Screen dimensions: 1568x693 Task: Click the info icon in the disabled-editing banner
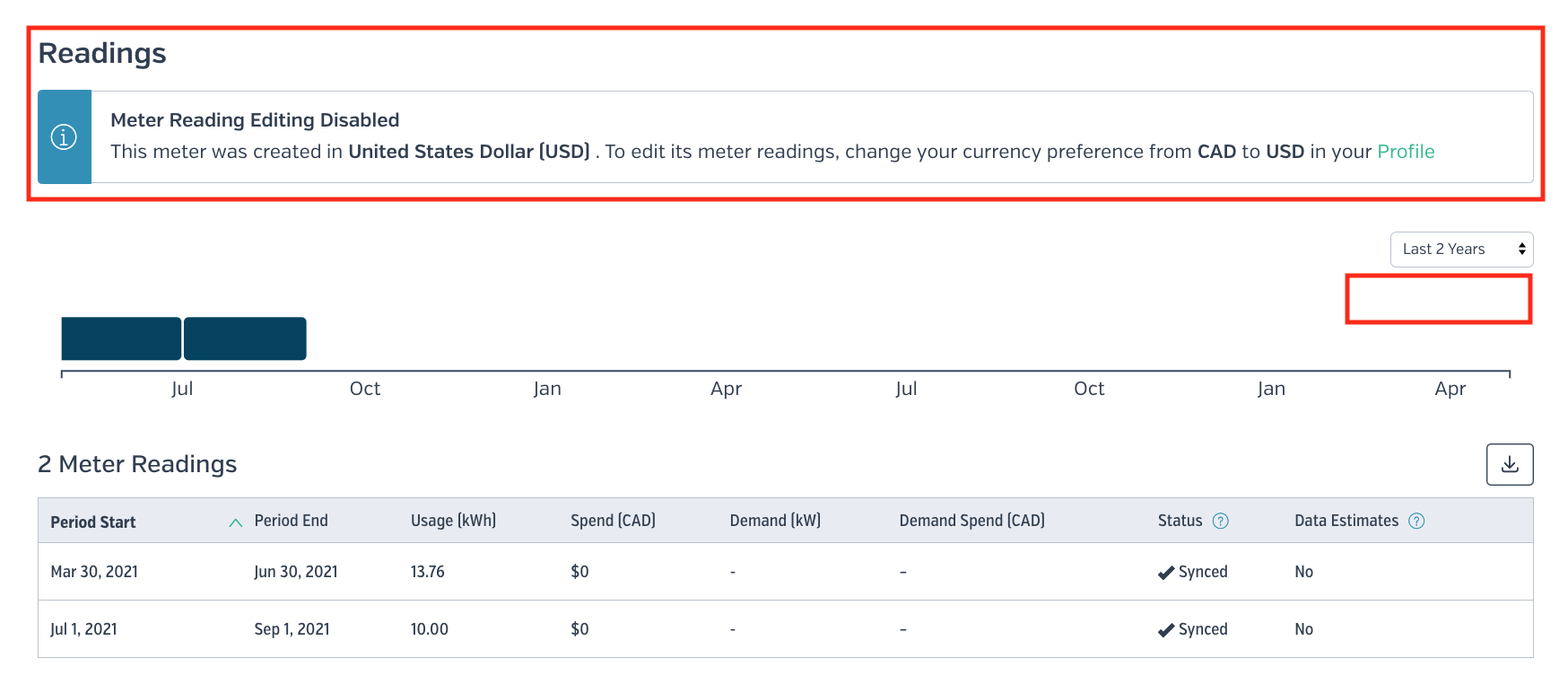64,137
